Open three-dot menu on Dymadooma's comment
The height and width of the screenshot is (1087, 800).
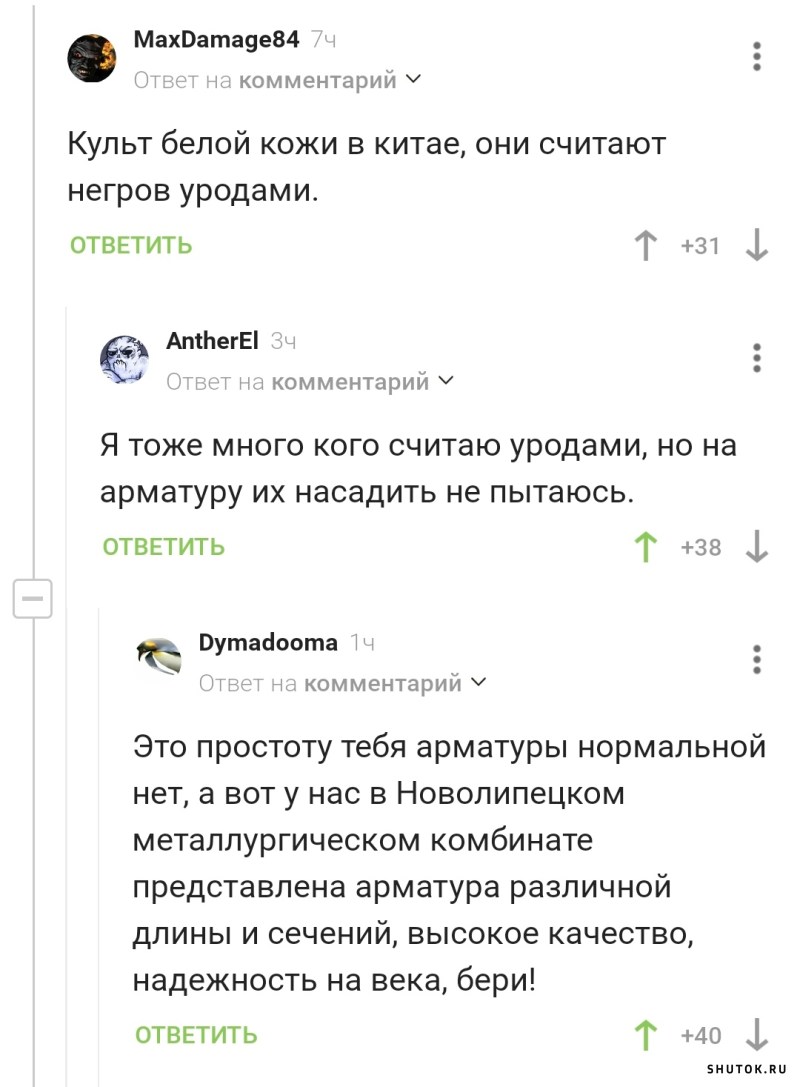[x=757, y=659]
